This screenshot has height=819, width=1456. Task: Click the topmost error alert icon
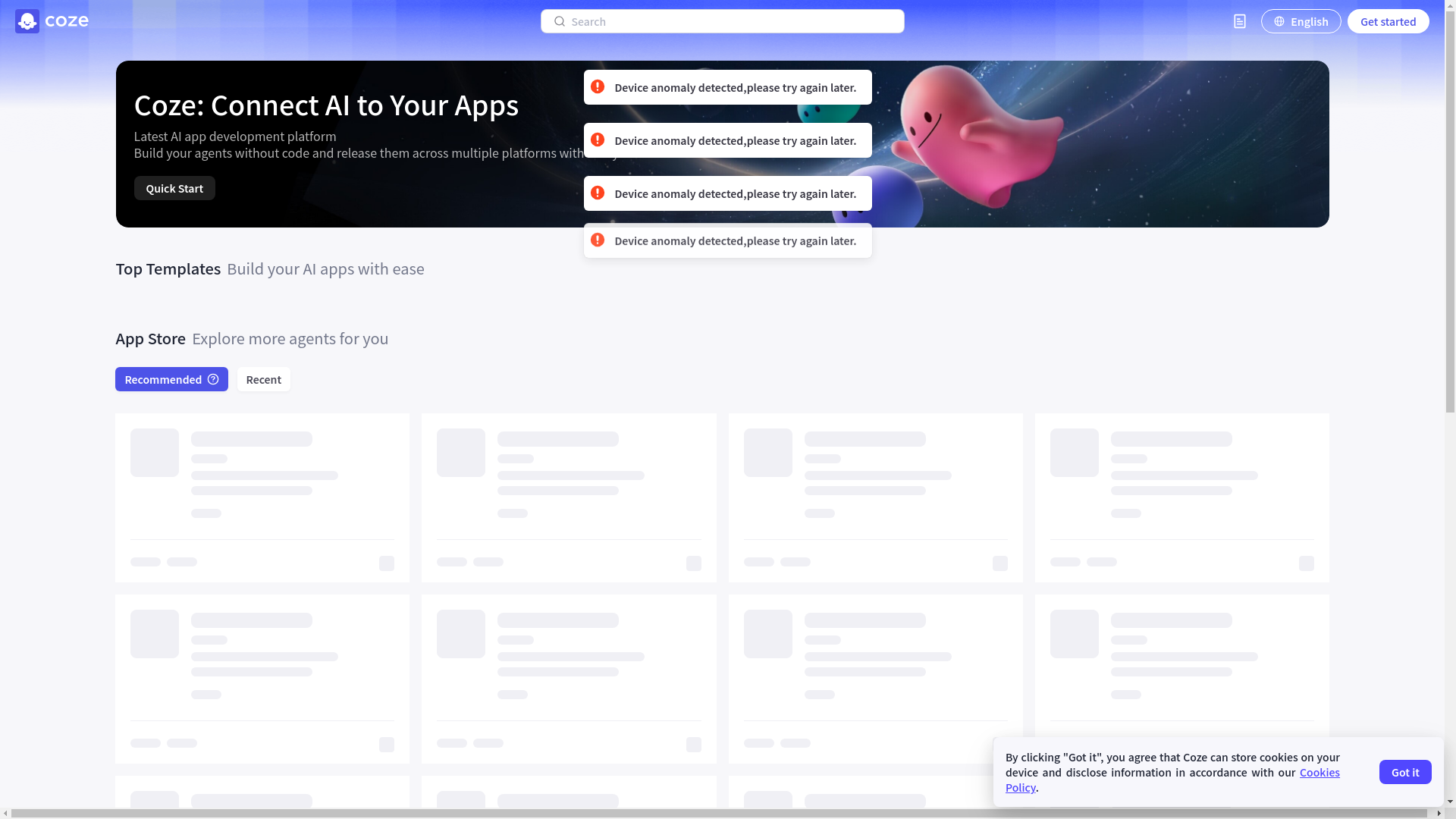pos(598,86)
